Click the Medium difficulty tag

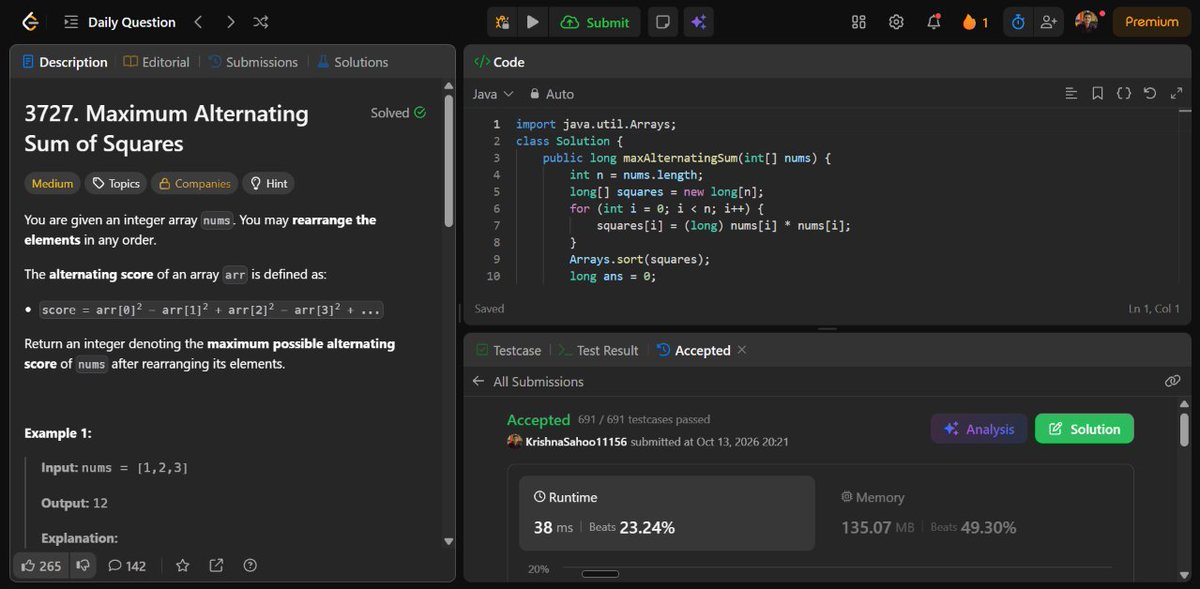52,184
